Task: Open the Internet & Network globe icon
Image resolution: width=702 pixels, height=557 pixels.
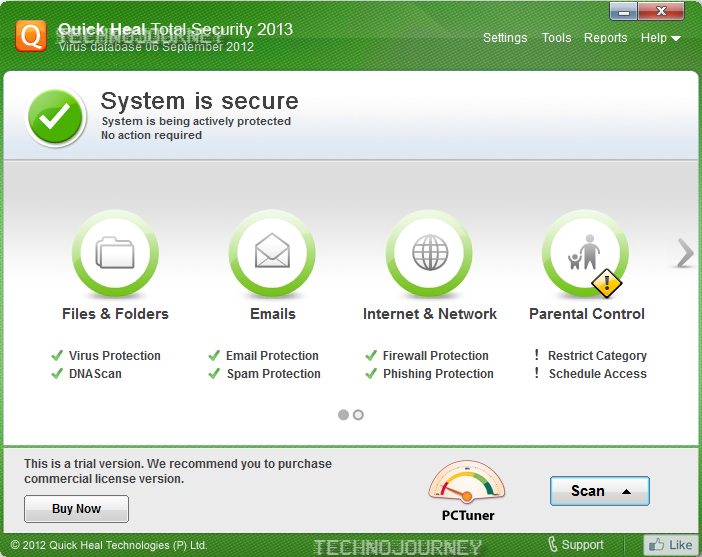Action: (429, 253)
